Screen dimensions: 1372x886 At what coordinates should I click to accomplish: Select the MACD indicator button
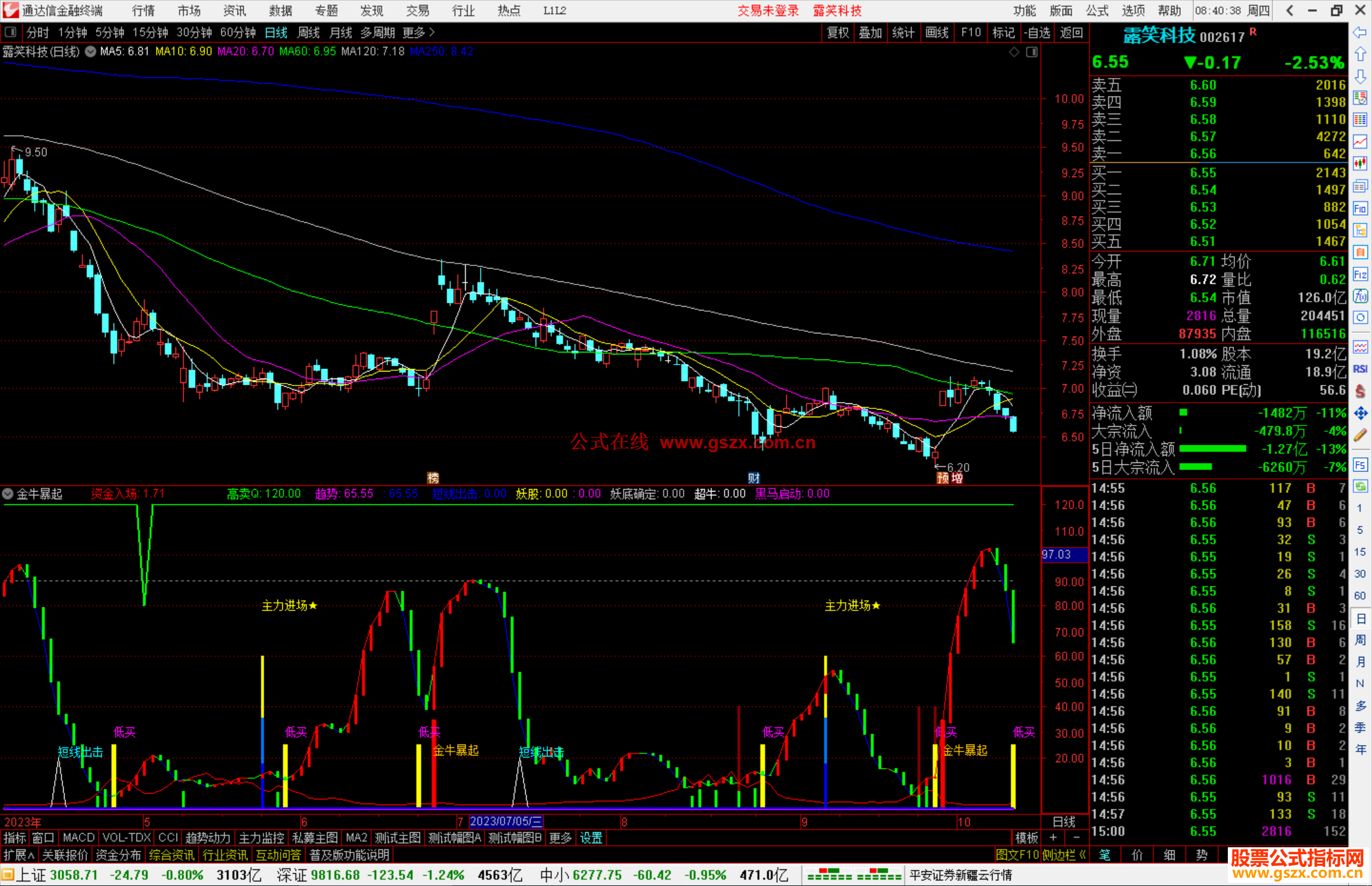click(78, 838)
